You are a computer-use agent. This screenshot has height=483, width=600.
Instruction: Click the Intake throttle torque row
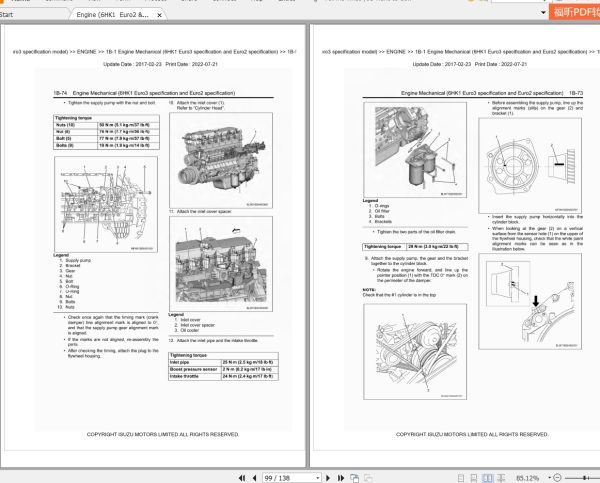(223, 376)
